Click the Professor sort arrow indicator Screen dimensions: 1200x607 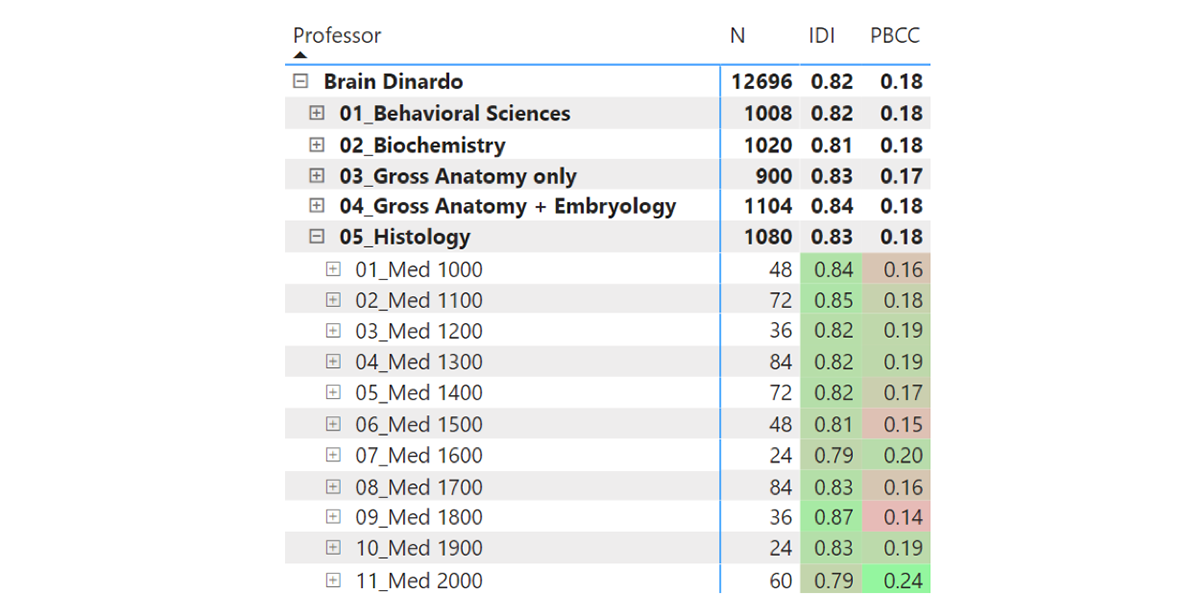300,55
